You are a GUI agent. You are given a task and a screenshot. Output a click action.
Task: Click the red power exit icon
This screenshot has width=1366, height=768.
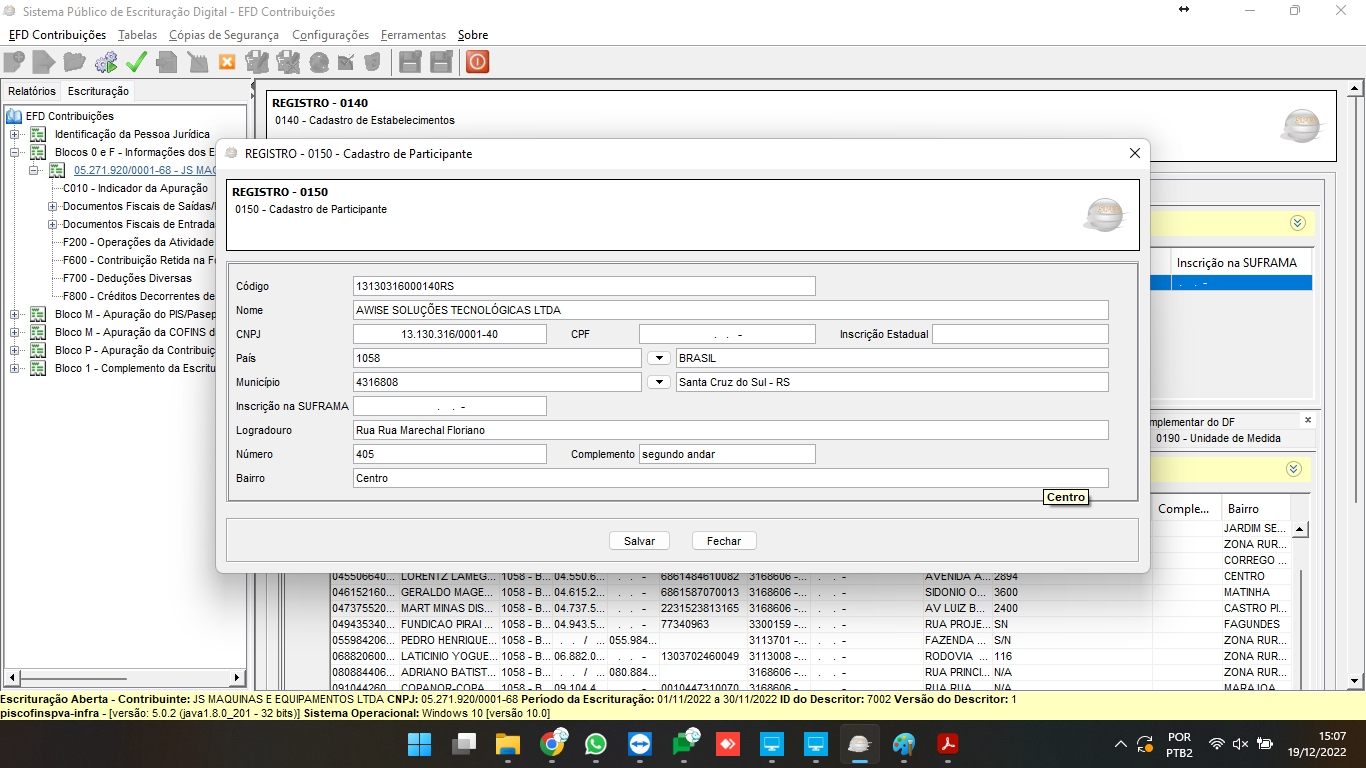pos(477,62)
